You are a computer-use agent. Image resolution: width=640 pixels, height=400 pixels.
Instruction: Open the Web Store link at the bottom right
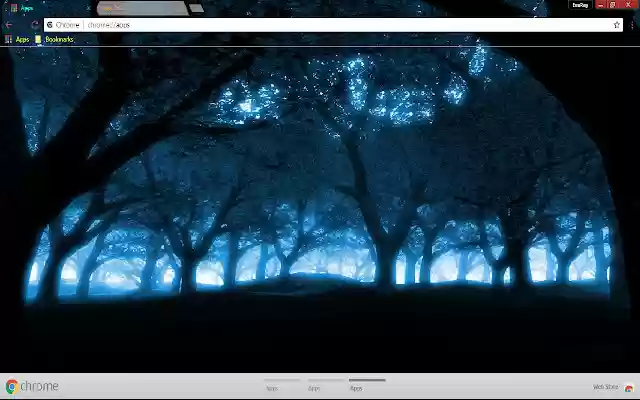(x=606, y=387)
